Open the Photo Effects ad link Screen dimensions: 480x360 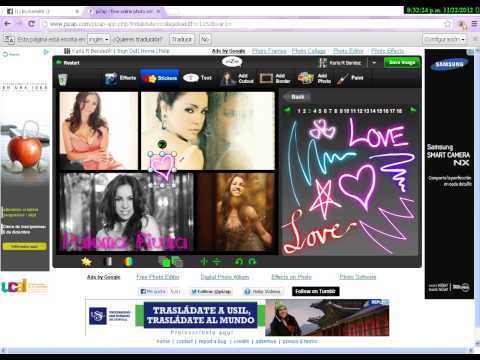387,51
